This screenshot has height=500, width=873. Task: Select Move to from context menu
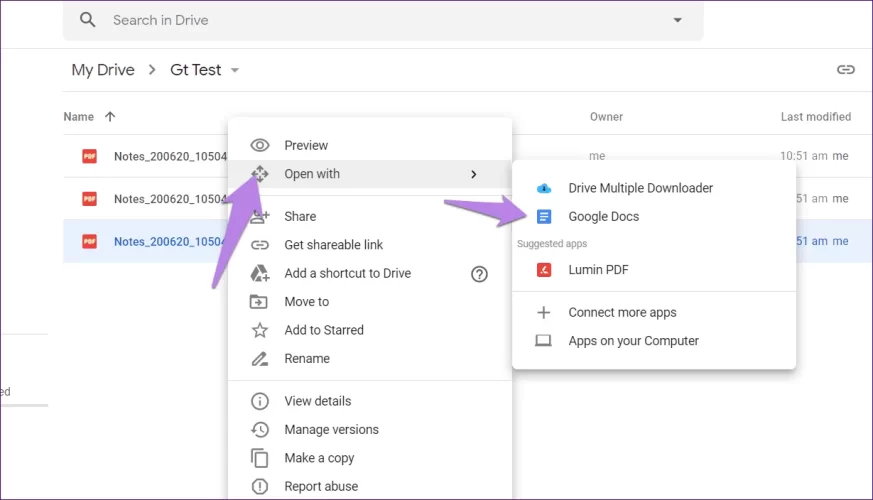[306, 302]
